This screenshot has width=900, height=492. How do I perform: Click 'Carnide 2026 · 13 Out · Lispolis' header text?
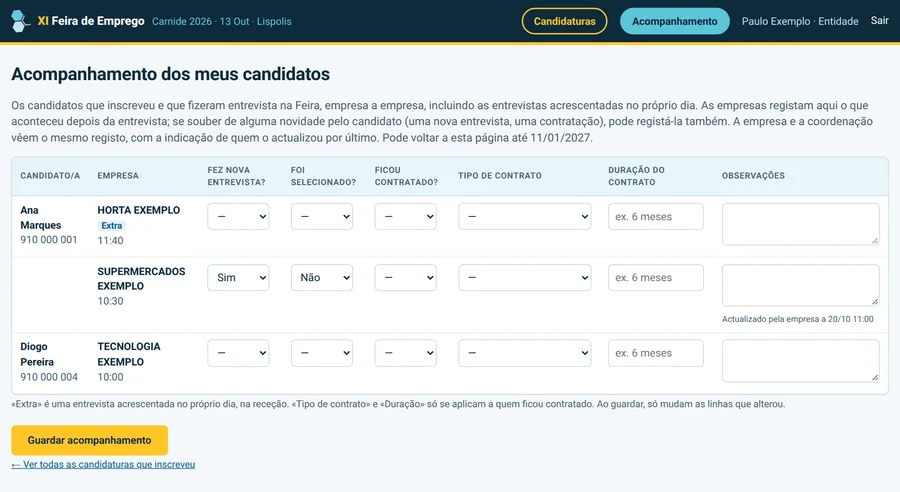222,21
